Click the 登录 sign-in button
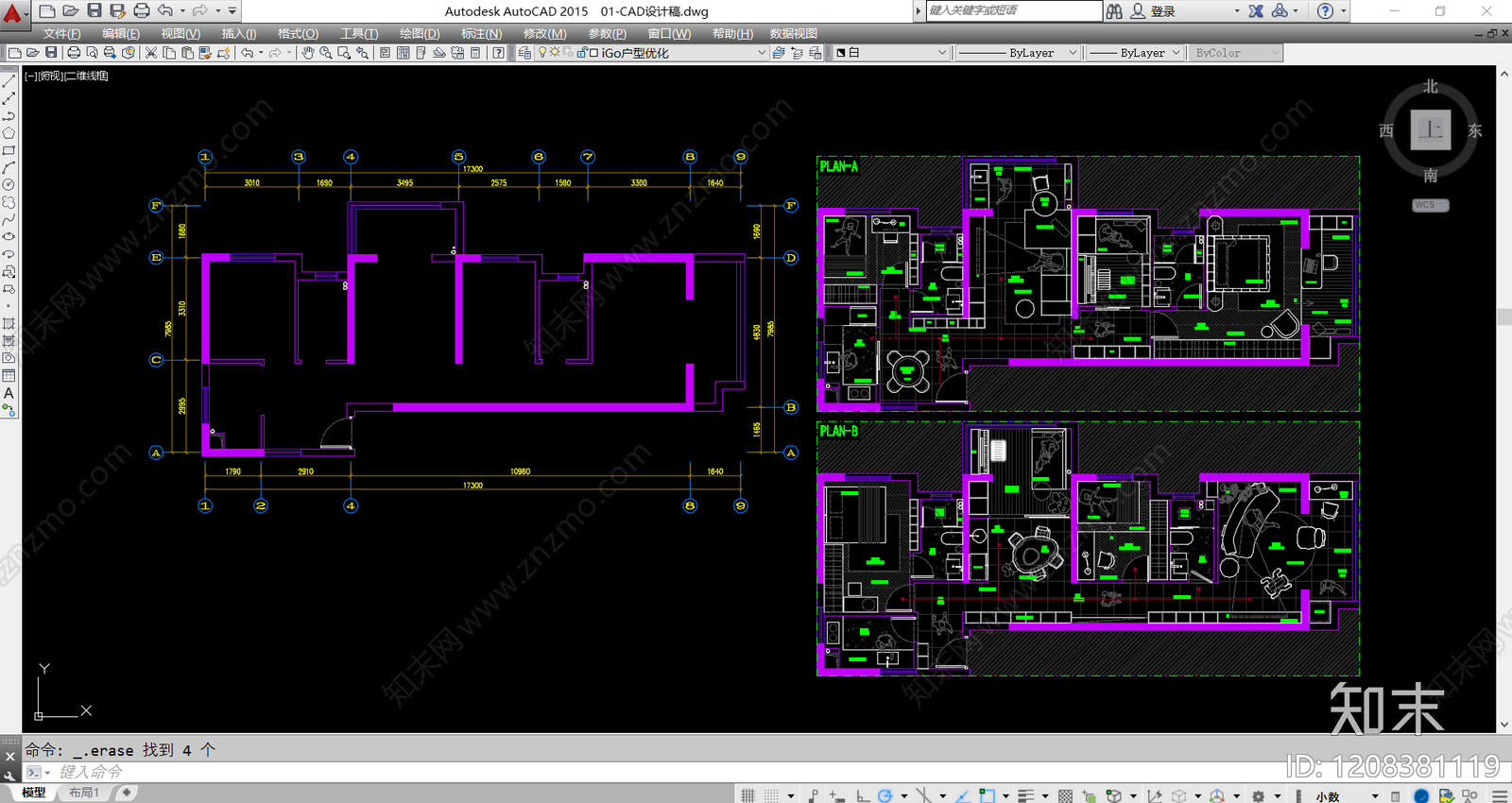 (1153, 11)
